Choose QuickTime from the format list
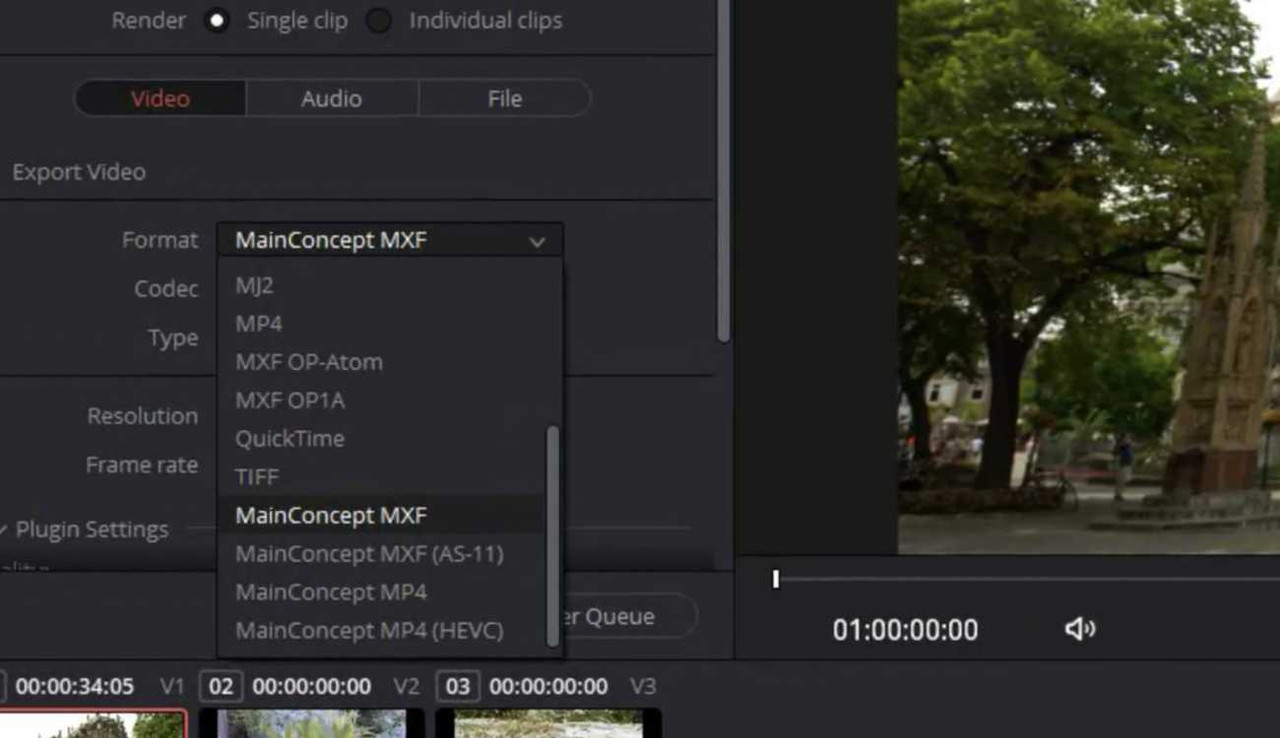 (382, 438)
